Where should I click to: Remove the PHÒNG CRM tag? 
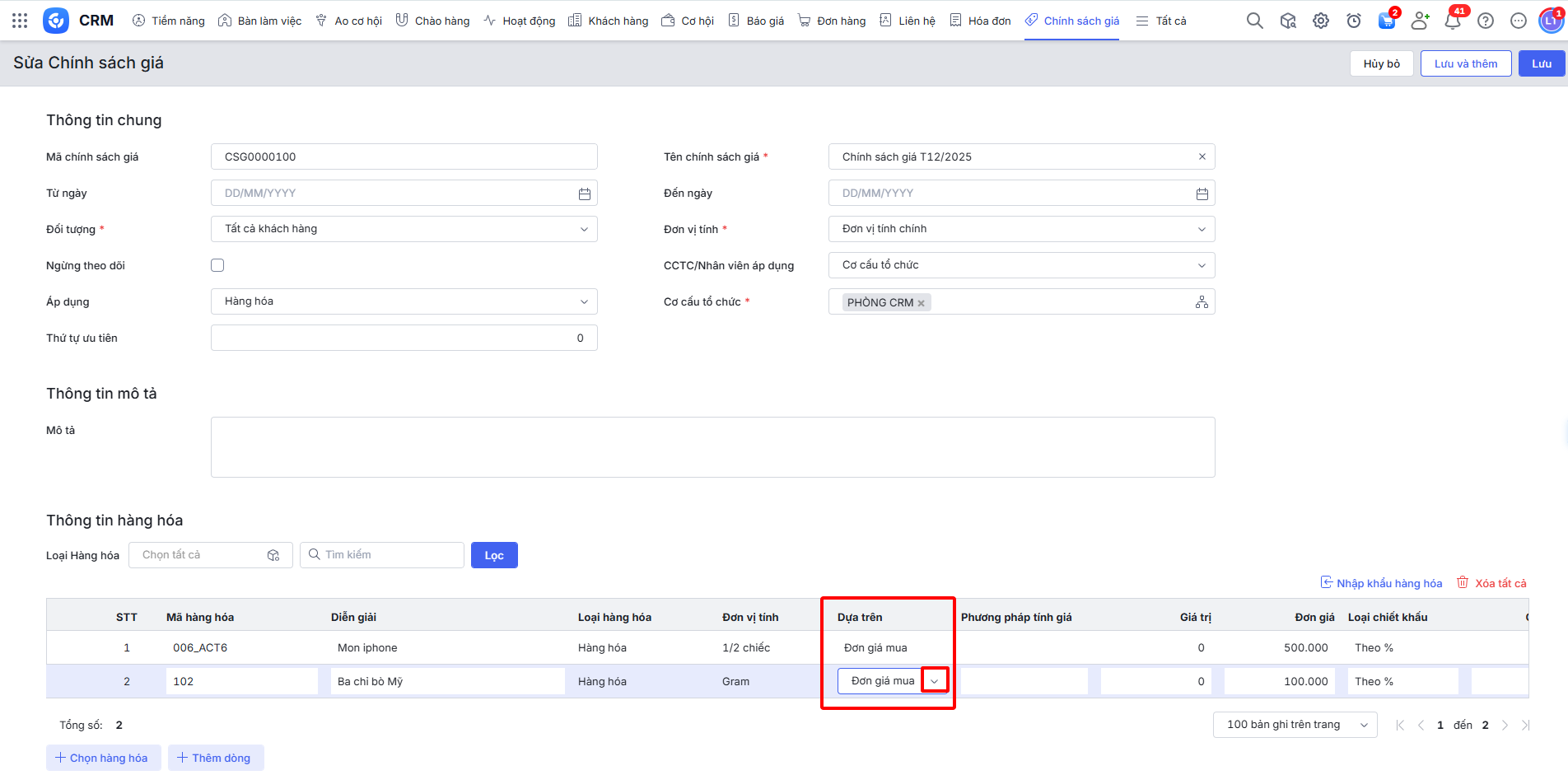click(x=921, y=303)
